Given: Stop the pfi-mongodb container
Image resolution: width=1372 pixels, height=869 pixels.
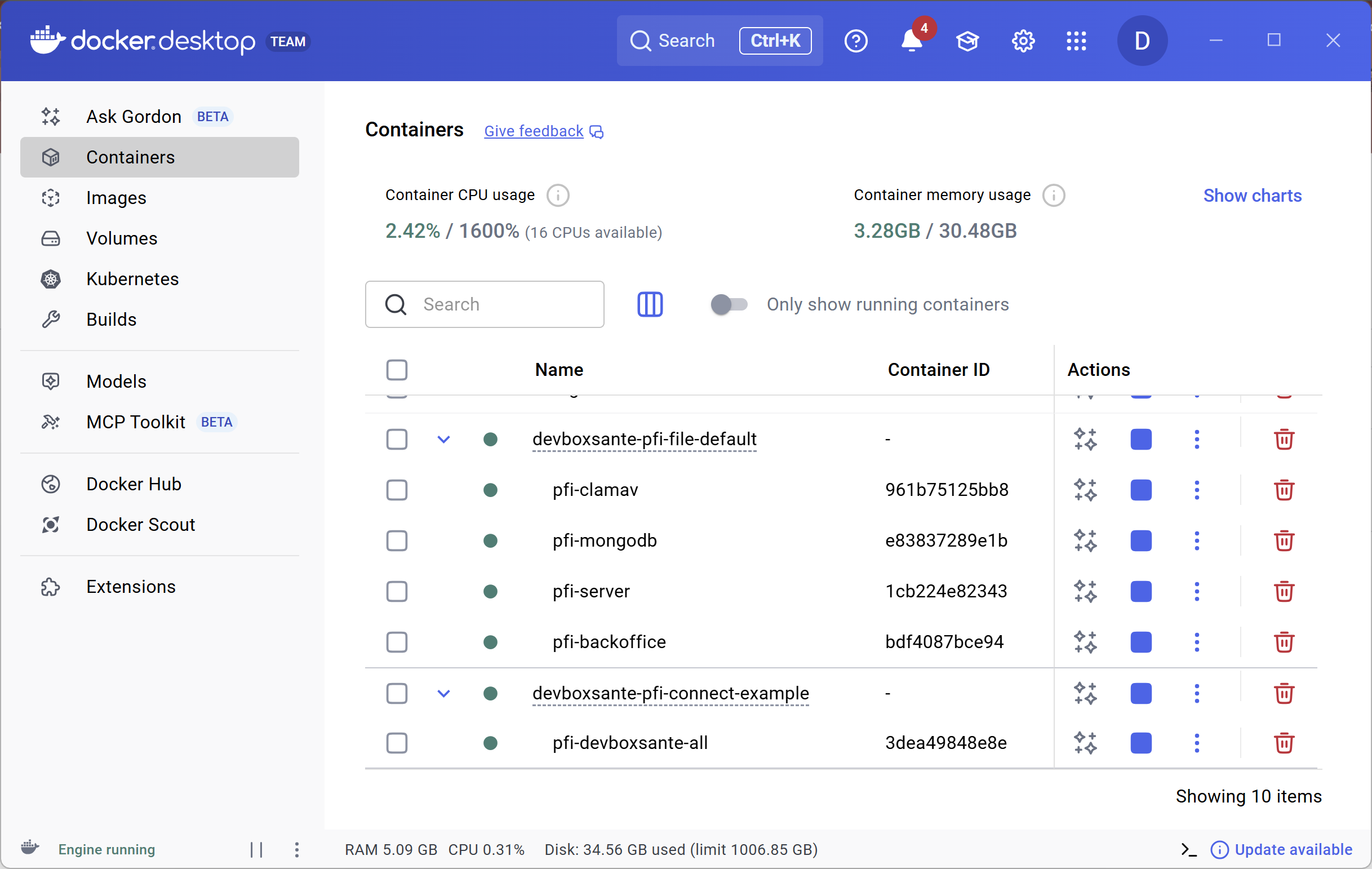Looking at the screenshot, I should click(1140, 541).
